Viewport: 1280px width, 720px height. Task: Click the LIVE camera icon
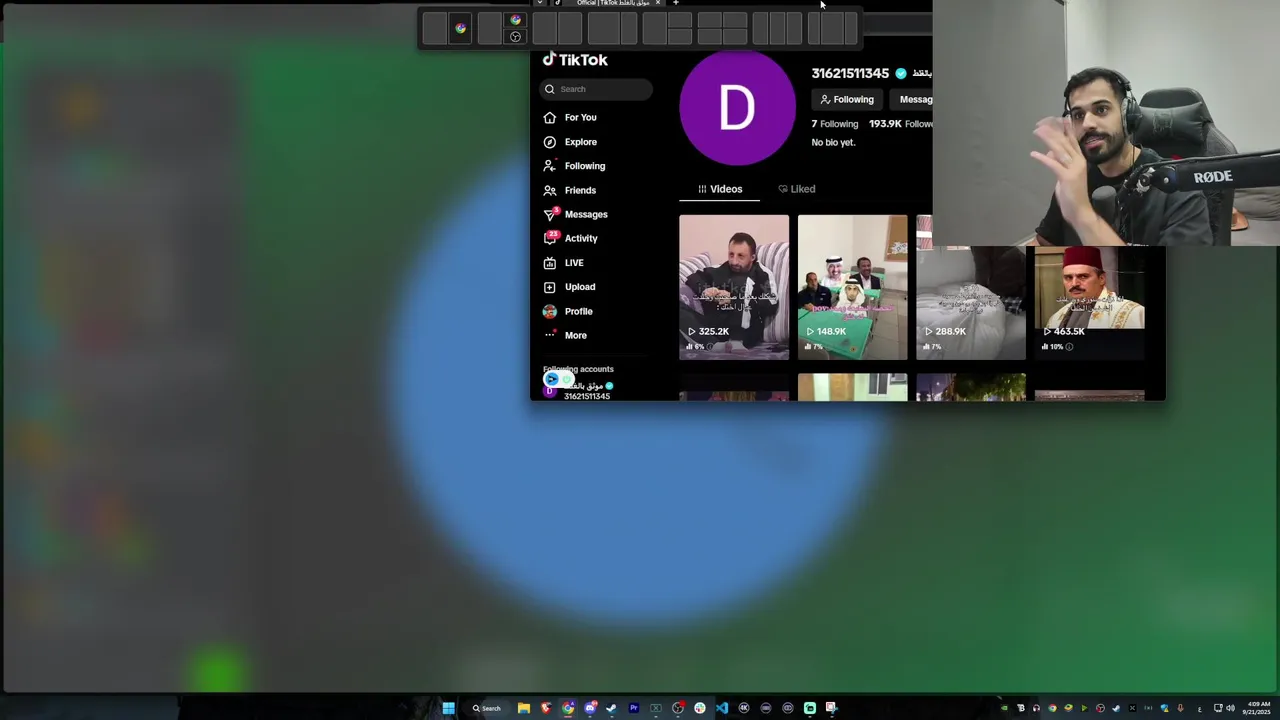tap(549, 263)
